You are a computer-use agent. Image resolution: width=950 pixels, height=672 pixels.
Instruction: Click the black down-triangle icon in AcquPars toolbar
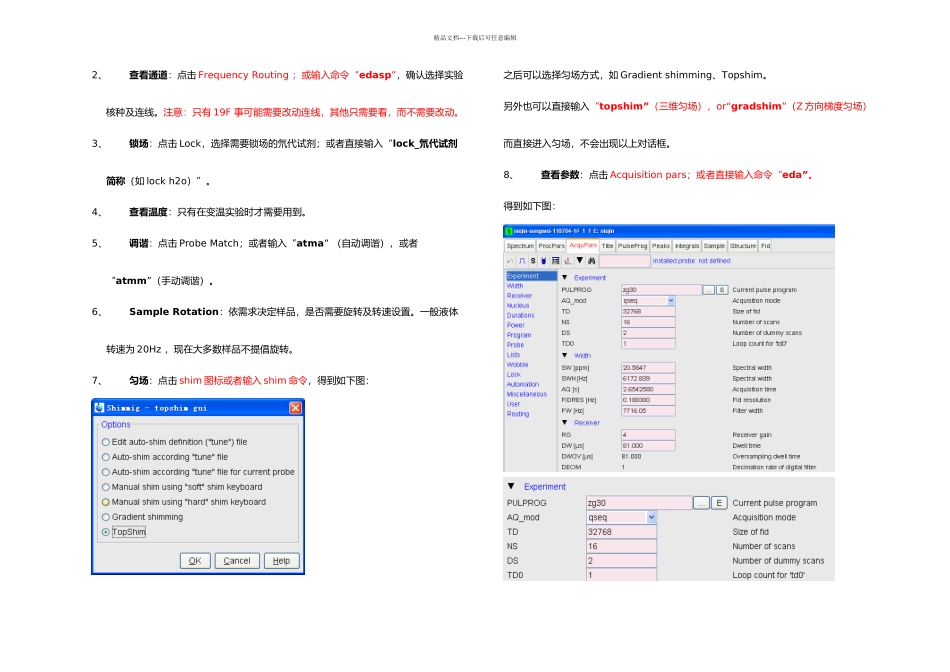pyautogui.click(x=580, y=261)
